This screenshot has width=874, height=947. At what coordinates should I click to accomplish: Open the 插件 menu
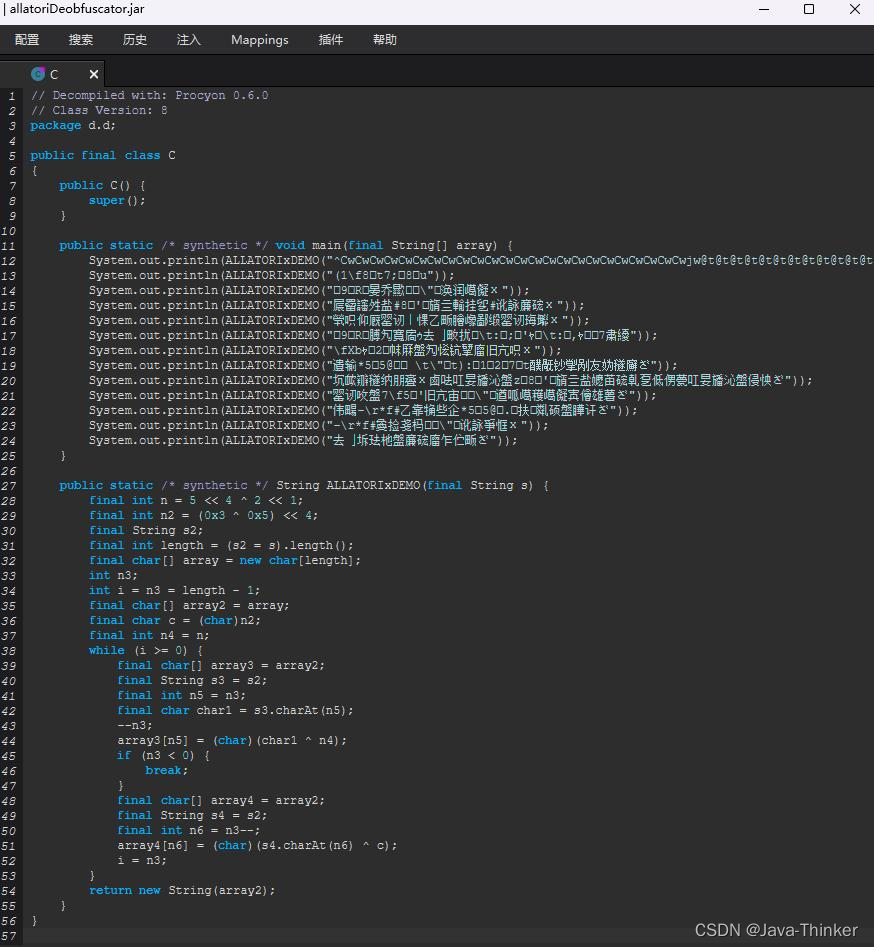330,40
